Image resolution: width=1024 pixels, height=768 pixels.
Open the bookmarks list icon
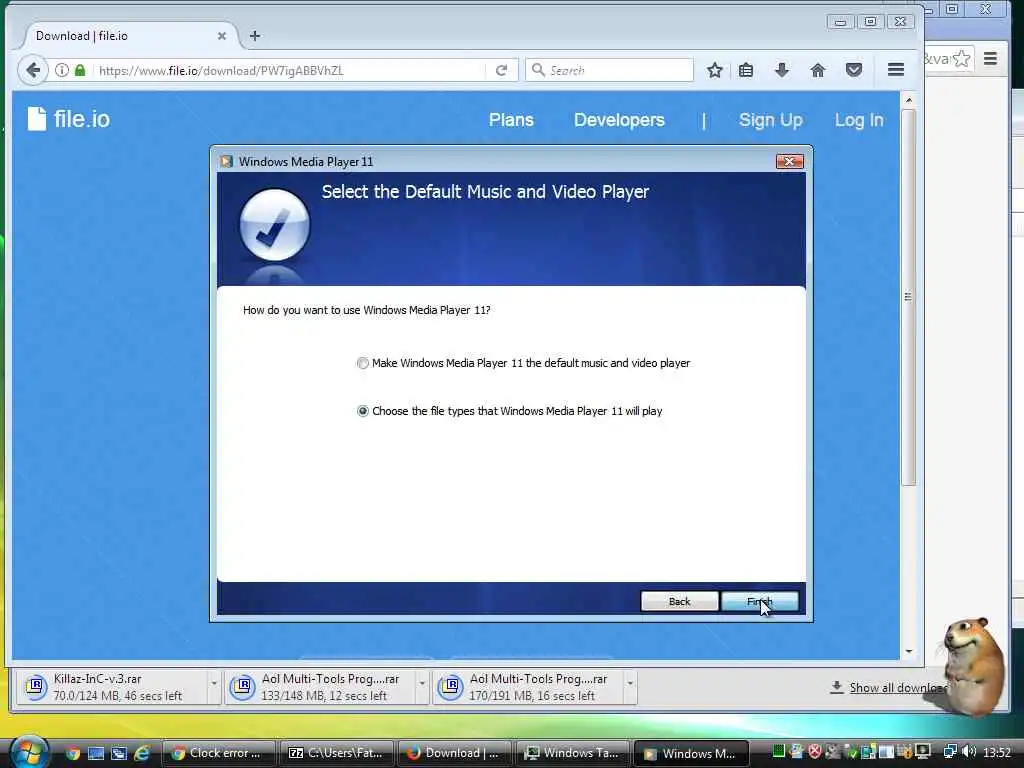click(x=746, y=70)
